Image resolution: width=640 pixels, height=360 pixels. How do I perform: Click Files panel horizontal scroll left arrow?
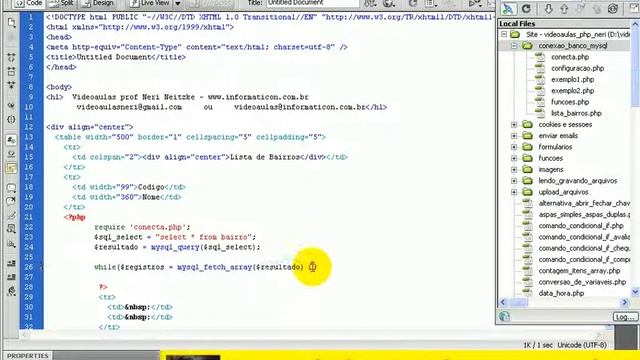tap(503, 302)
